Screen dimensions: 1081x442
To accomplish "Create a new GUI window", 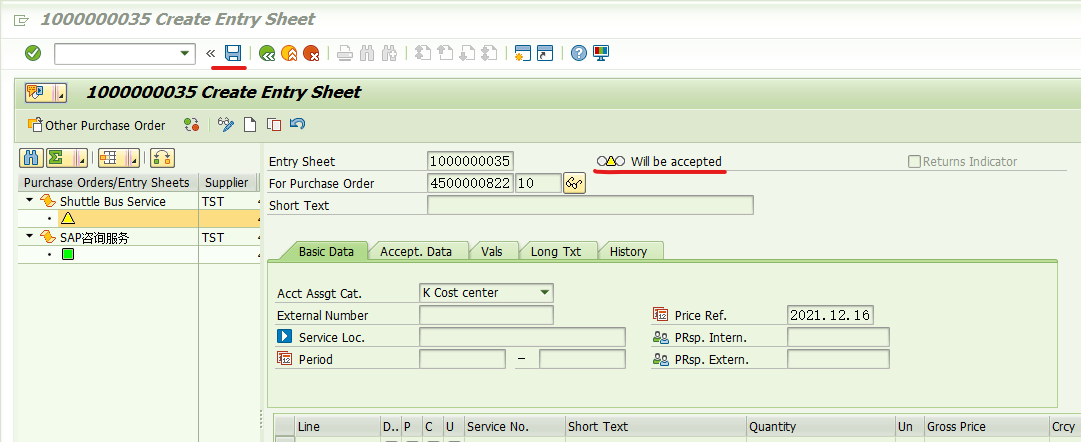I will pos(523,53).
